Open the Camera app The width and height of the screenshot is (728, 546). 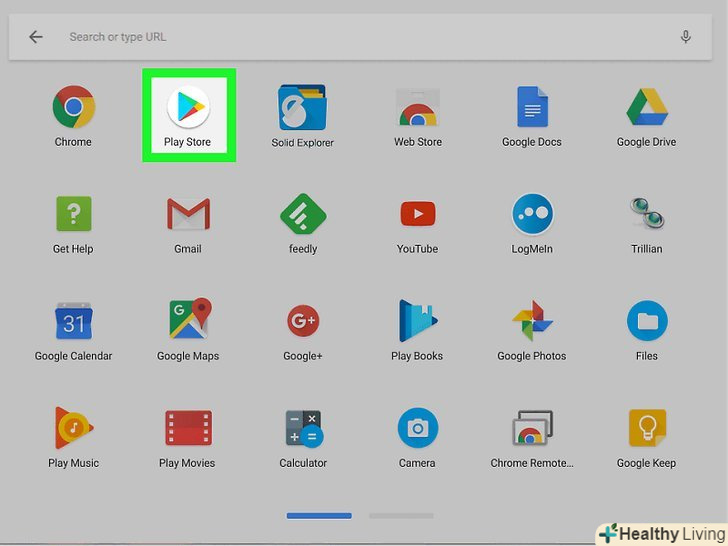[x=417, y=428]
